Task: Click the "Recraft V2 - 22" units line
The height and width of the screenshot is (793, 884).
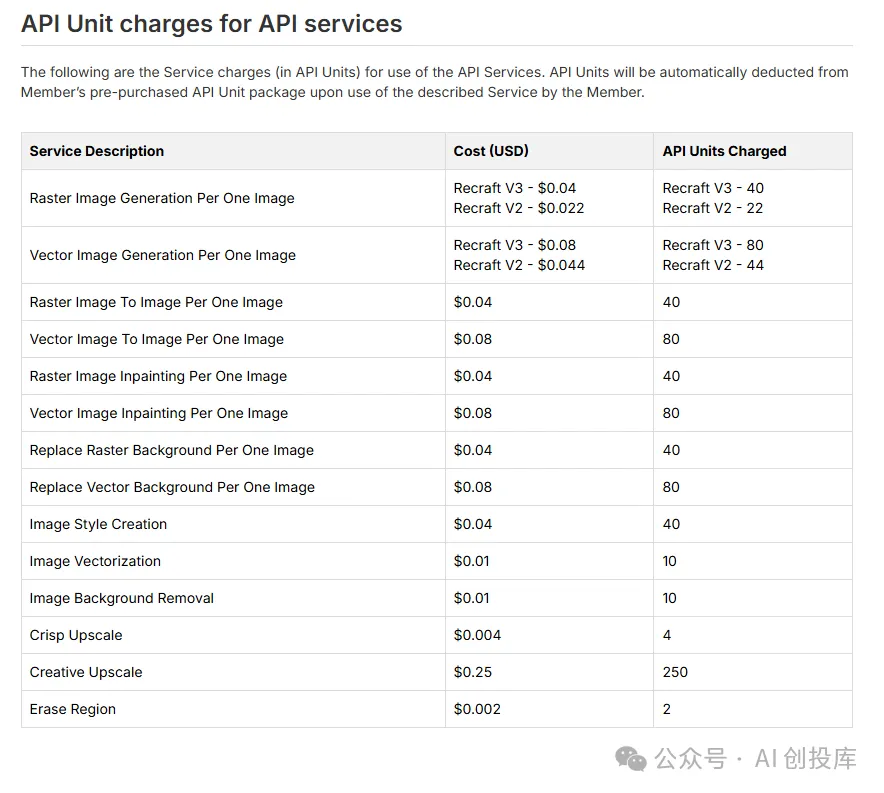Action: click(x=713, y=209)
